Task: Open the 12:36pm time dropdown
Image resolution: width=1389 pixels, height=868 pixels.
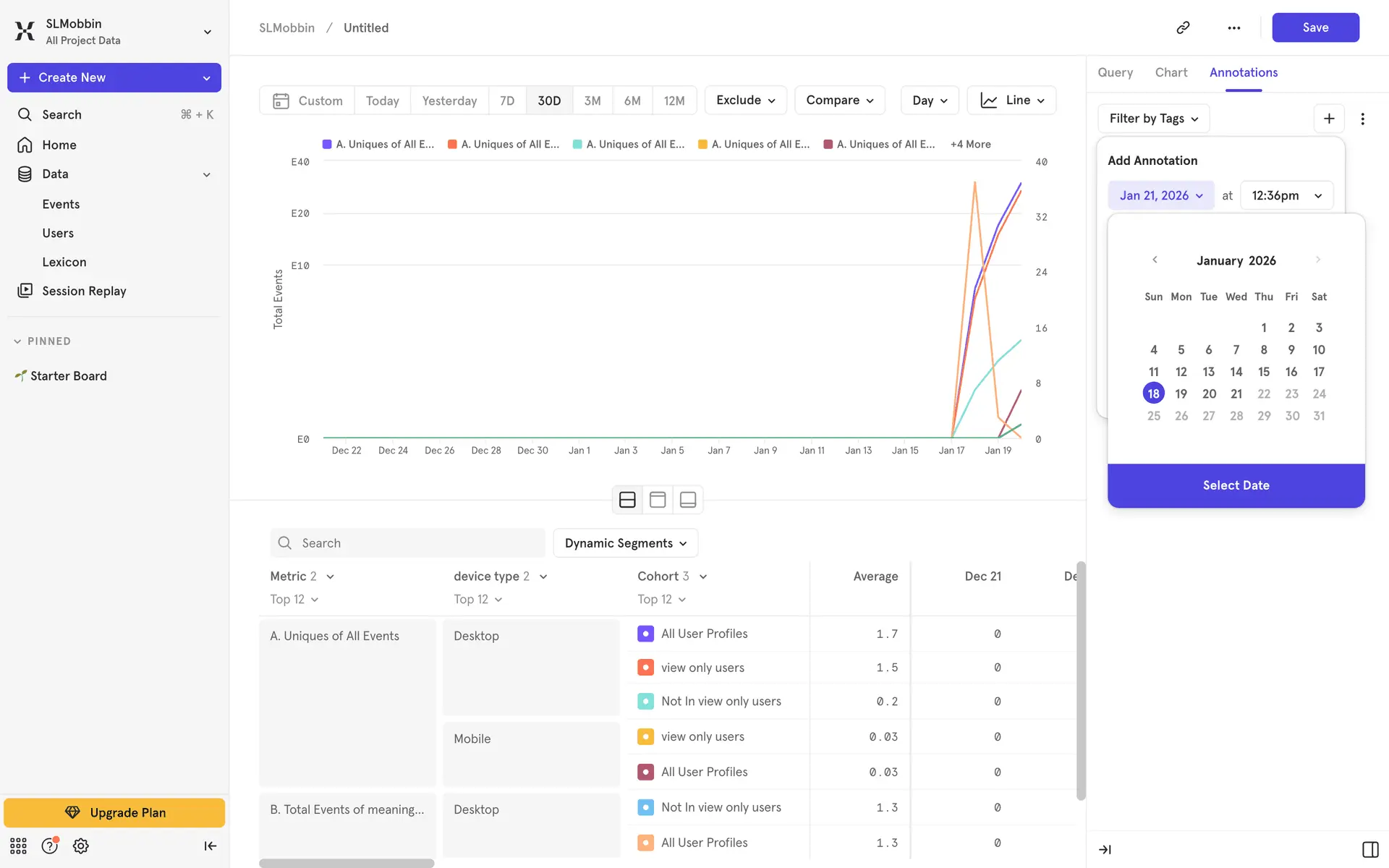Action: tap(1286, 195)
